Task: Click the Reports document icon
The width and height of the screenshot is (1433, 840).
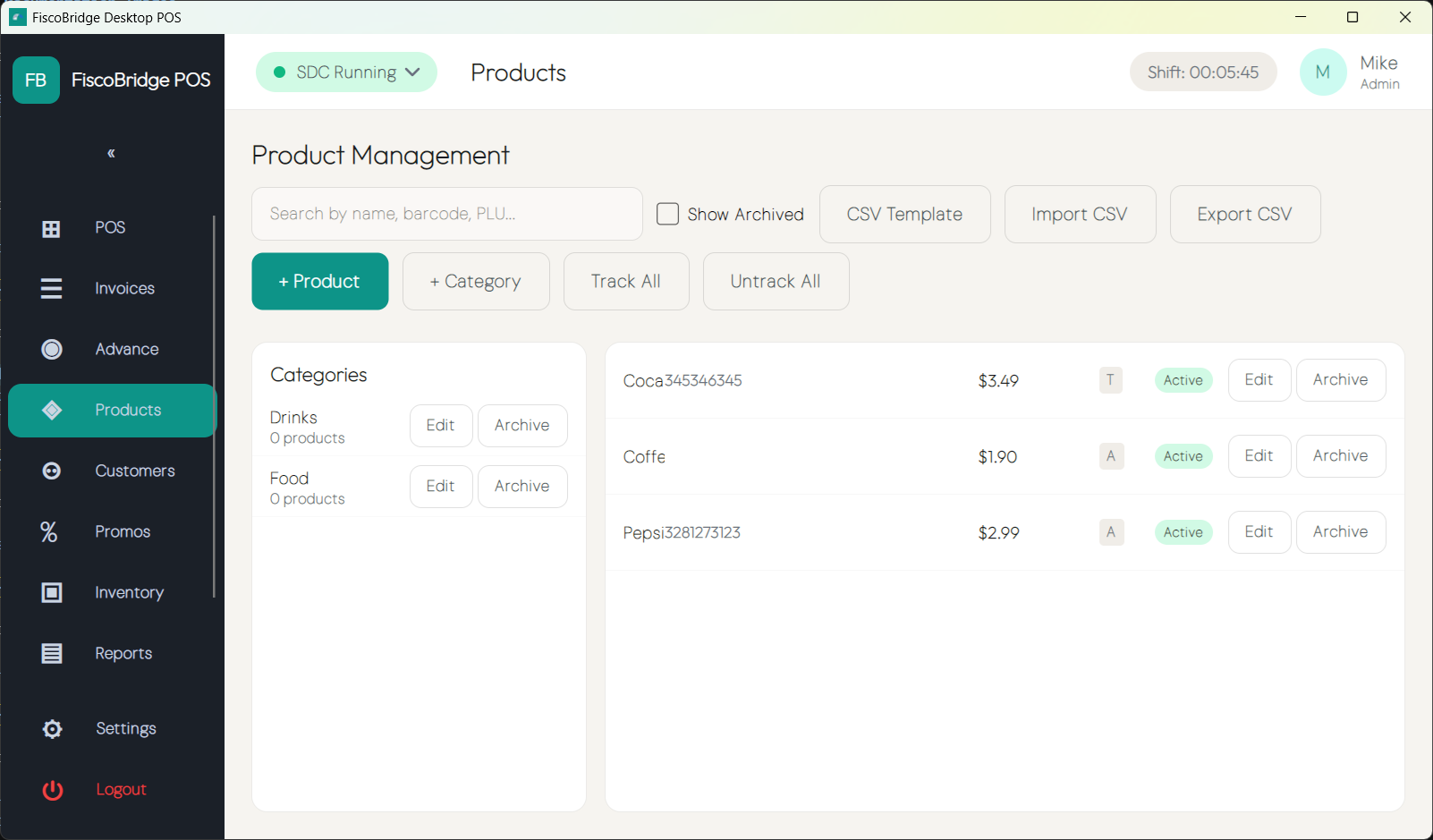Action: [x=52, y=653]
